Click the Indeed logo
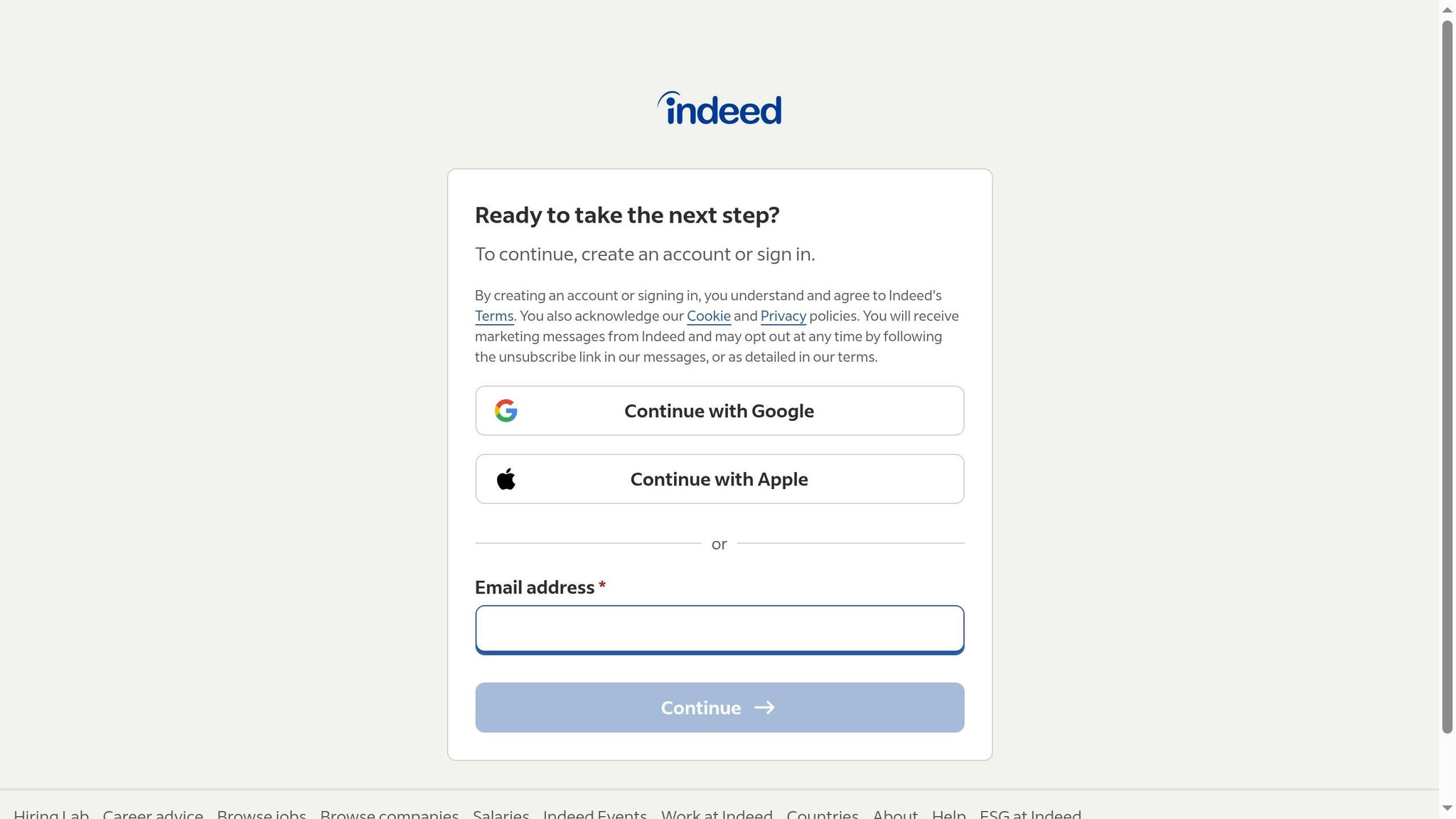1456x819 pixels. (x=719, y=108)
